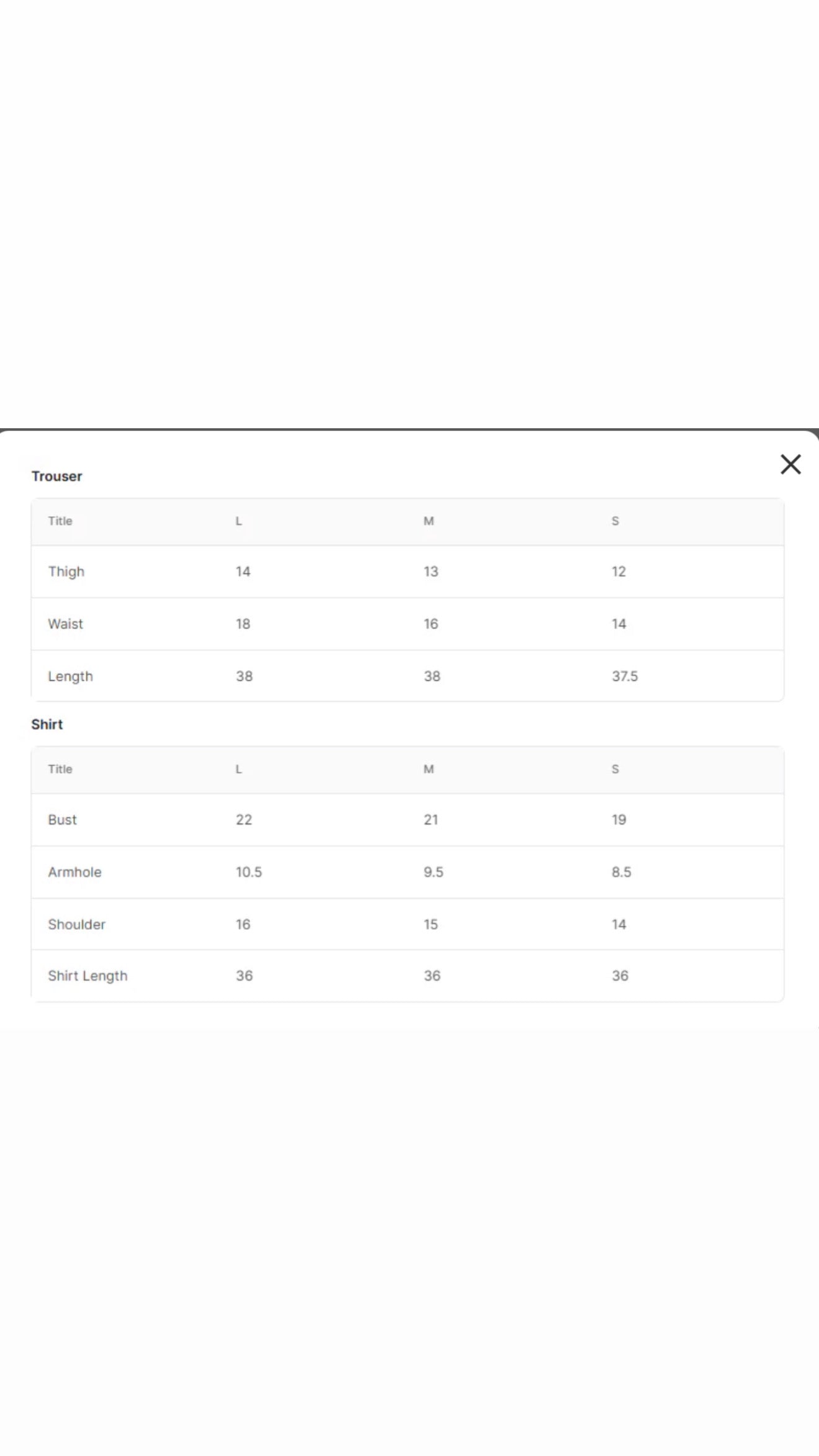
Task: Click the Shirt table L column header
Action: 238,769
